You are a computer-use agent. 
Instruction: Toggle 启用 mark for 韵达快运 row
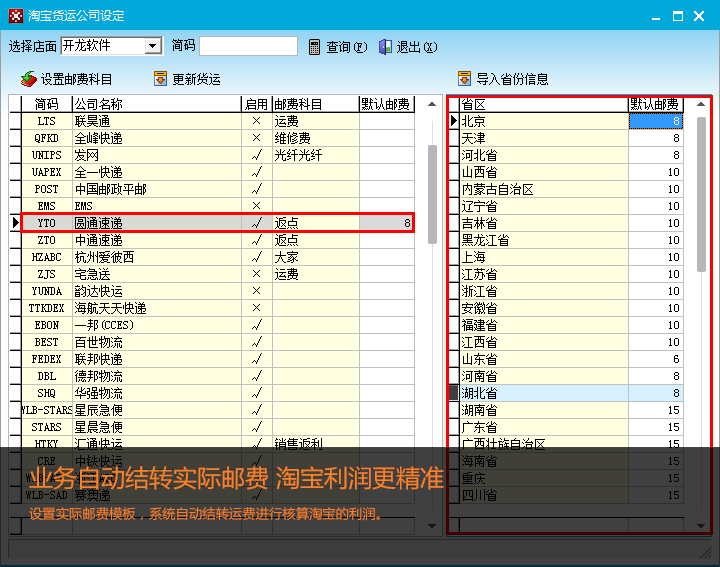coord(257,291)
